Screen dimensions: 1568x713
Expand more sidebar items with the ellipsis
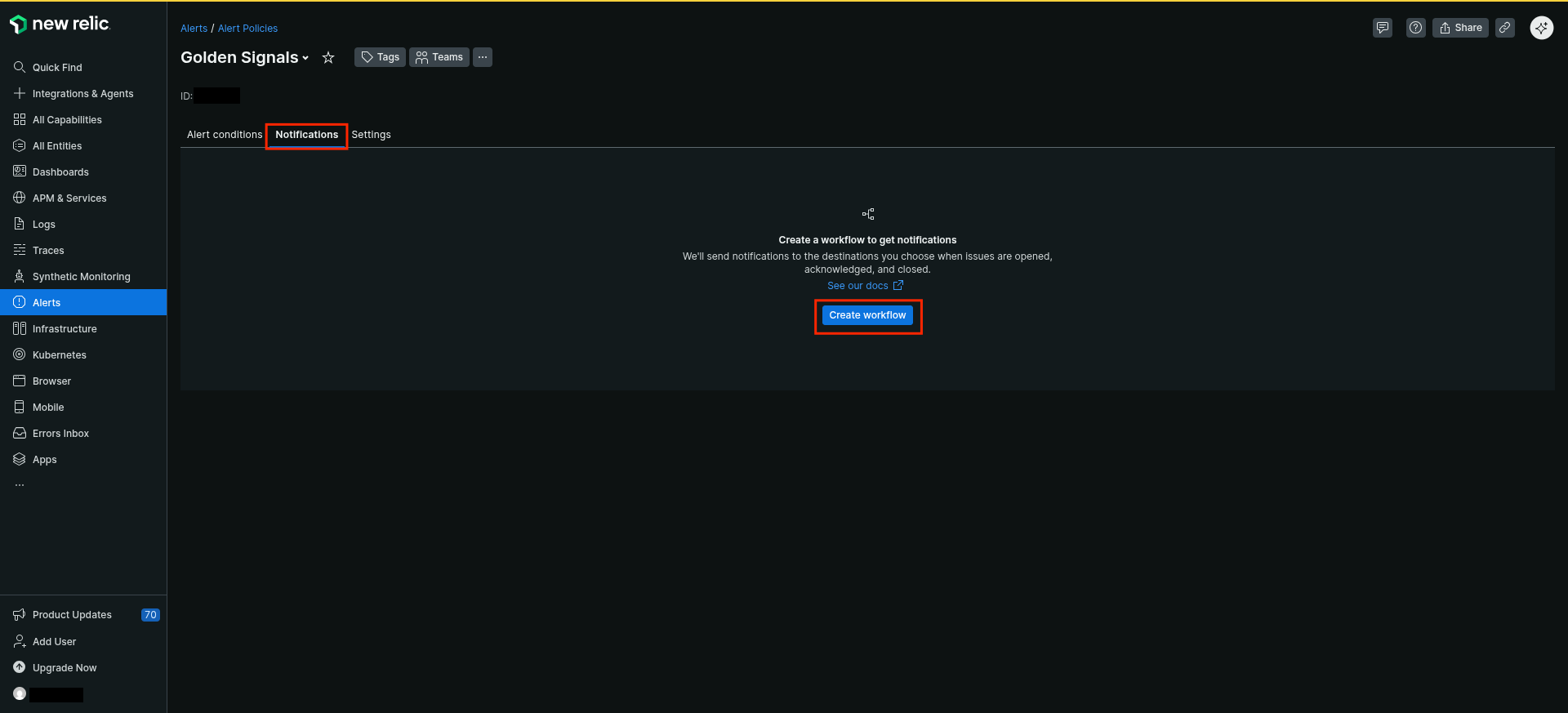point(20,485)
